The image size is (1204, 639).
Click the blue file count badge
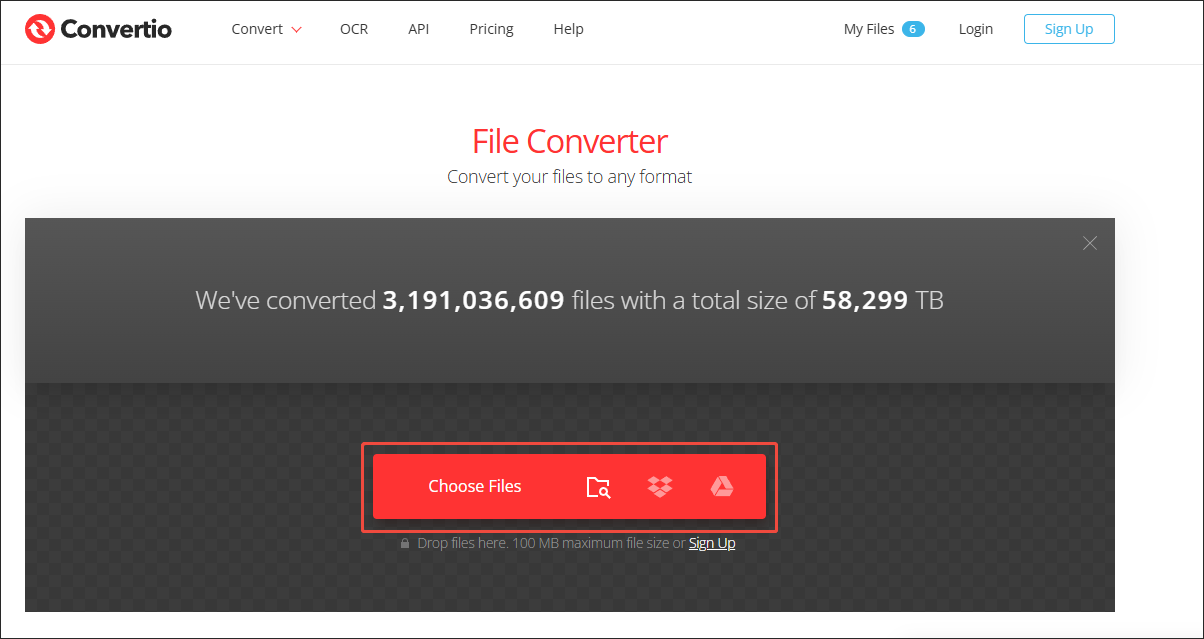[x=912, y=29]
